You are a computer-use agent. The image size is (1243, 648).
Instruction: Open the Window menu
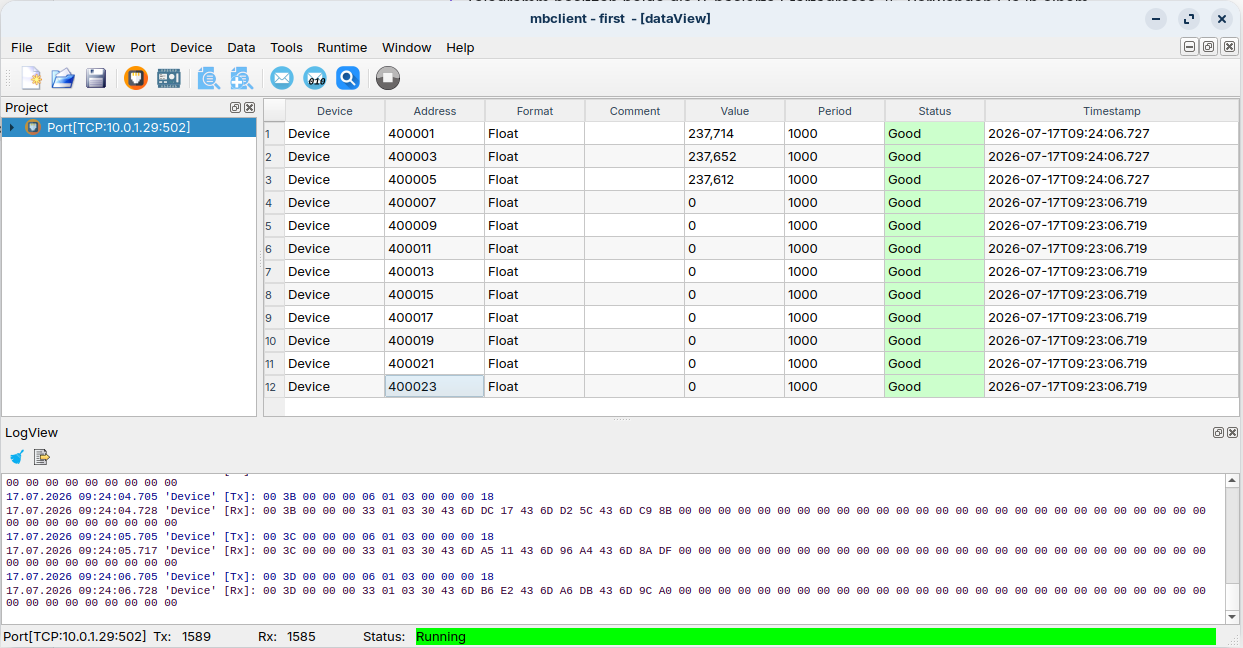tap(407, 47)
